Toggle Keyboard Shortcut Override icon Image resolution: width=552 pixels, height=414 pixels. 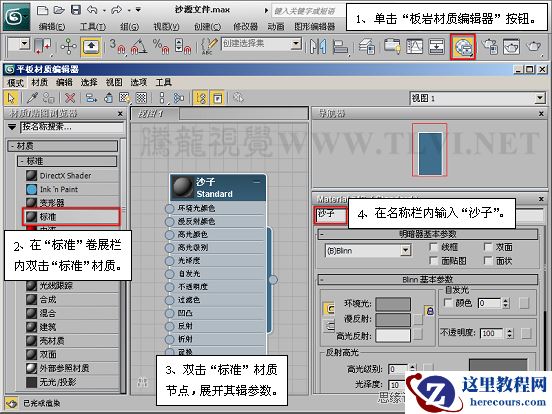pyautogui.click(x=92, y=47)
